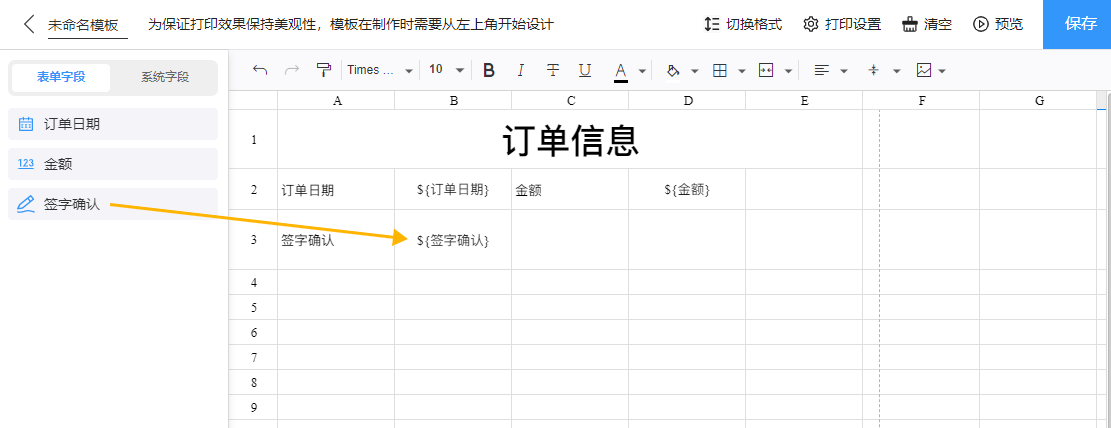Toggle bold formatting
Image resolution: width=1111 pixels, height=428 pixels.
tap(488, 70)
